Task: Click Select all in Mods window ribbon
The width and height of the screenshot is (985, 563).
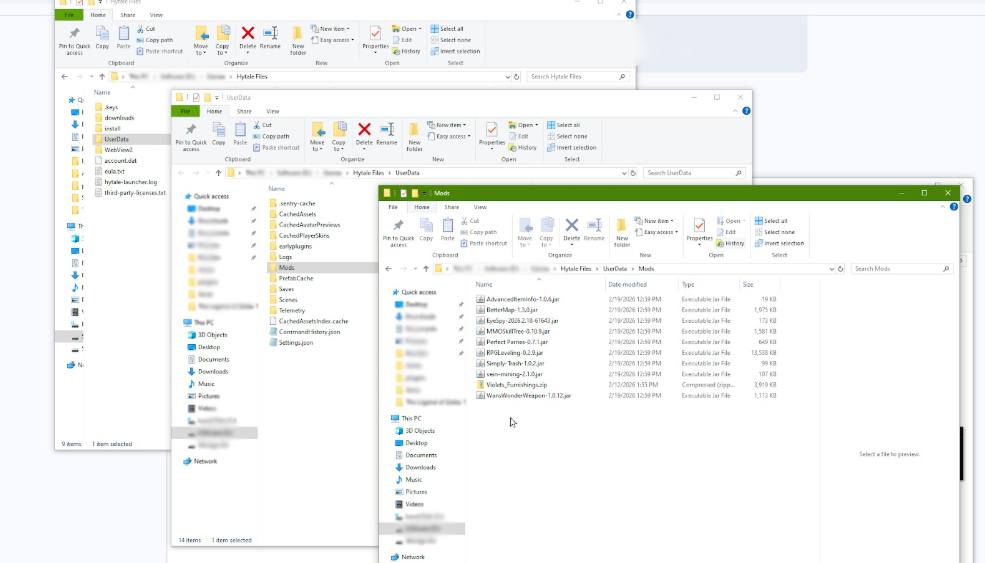Action: (x=771, y=221)
